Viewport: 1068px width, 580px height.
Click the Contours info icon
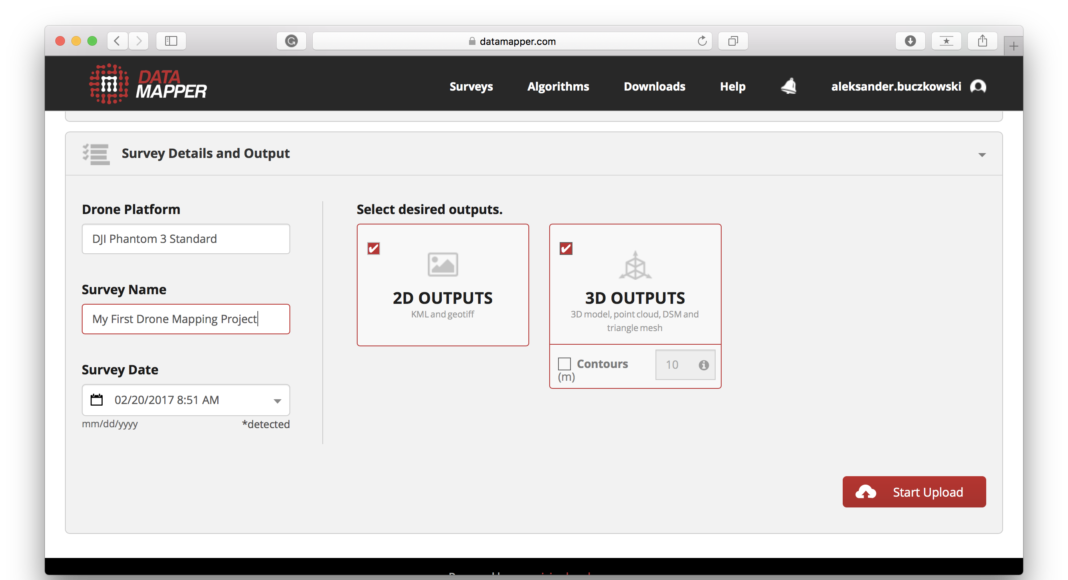[704, 365]
